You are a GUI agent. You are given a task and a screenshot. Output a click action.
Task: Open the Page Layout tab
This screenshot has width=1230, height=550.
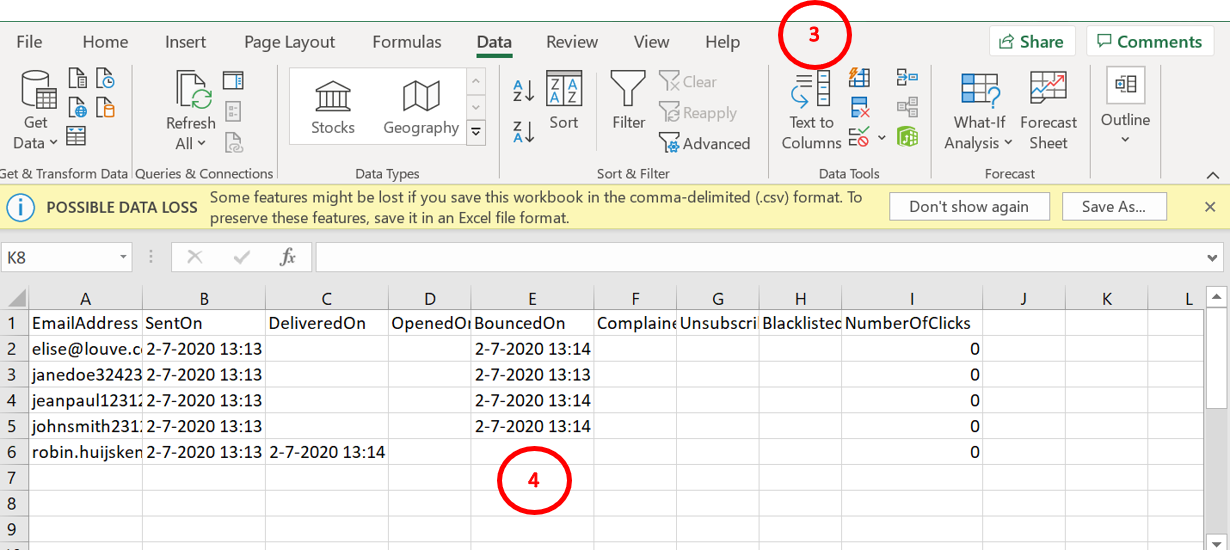tap(289, 42)
